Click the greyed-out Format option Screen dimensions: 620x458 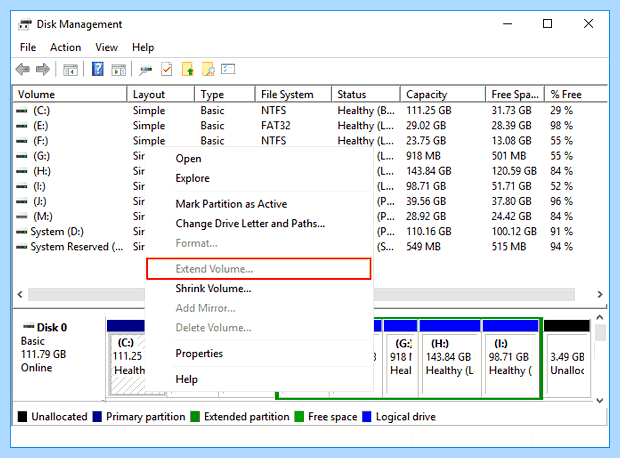click(x=259, y=243)
